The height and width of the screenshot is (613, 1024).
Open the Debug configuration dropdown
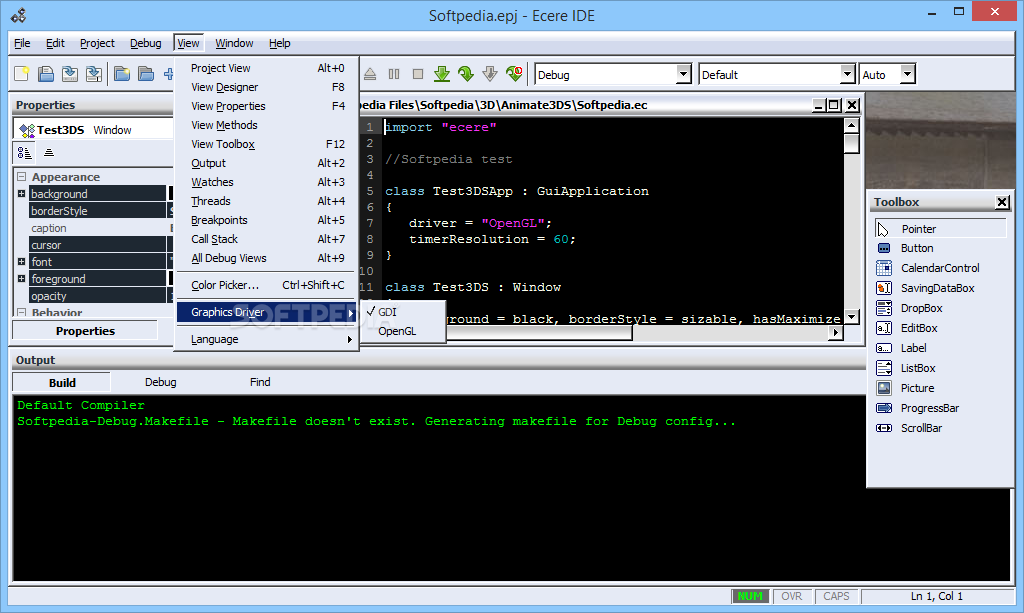(683, 74)
